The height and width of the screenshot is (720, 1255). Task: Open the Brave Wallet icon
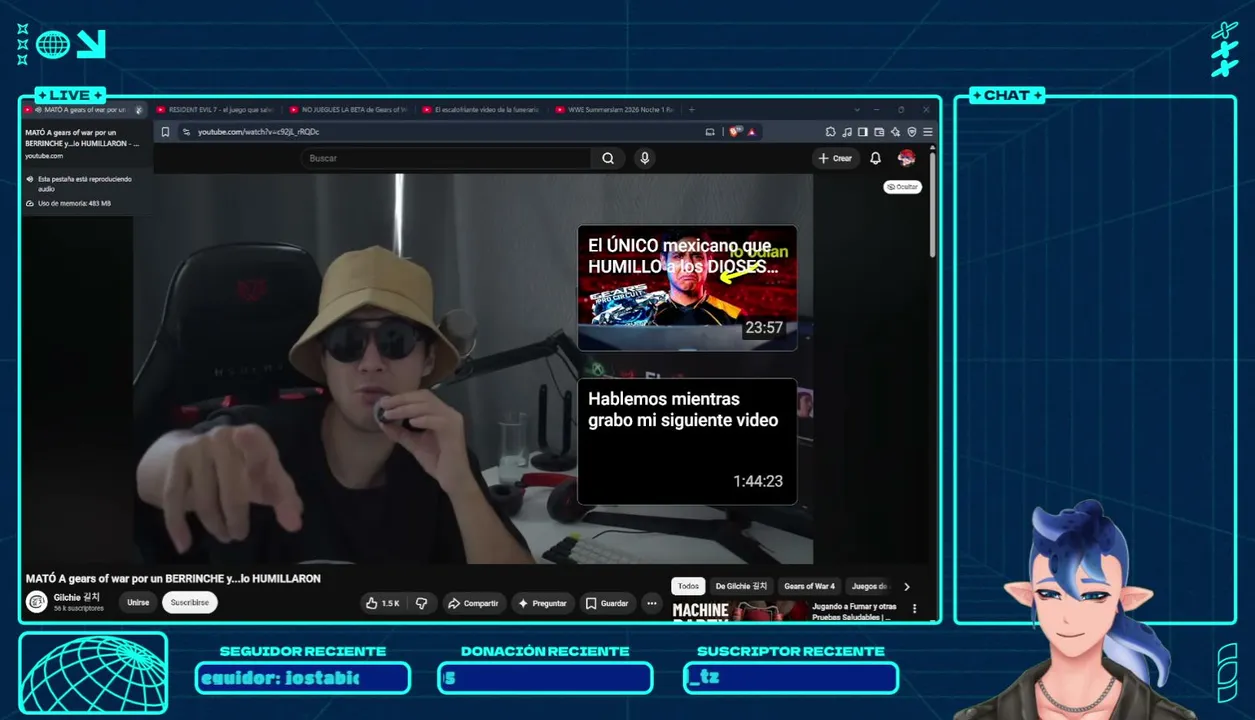coord(879,132)
